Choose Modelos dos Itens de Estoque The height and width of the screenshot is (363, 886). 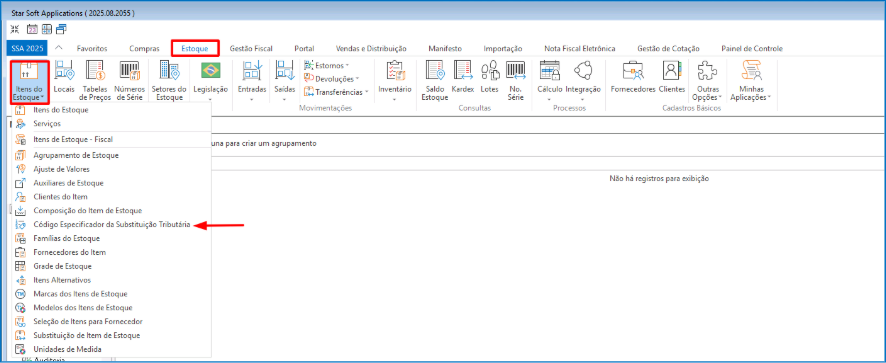tap(112, 308)
